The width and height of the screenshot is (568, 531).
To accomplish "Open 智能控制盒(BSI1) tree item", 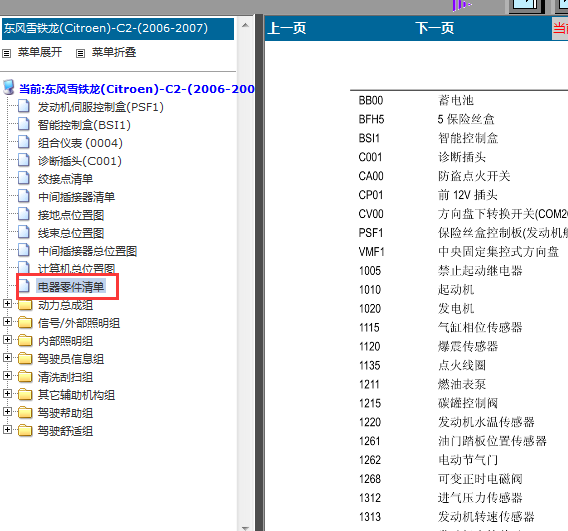I will 84,125.
